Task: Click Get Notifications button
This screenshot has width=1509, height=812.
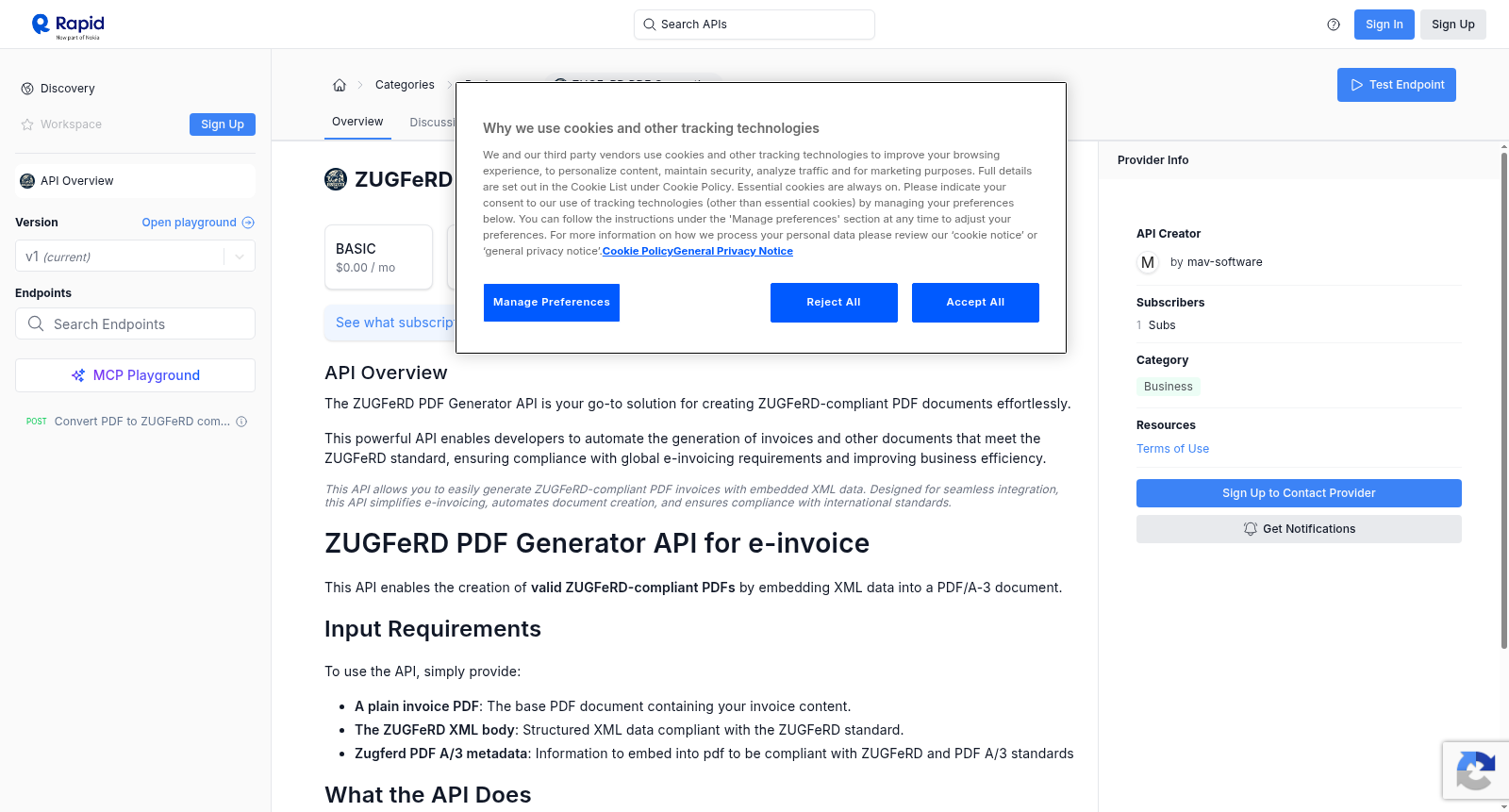Action: [x=1299, y=529]
